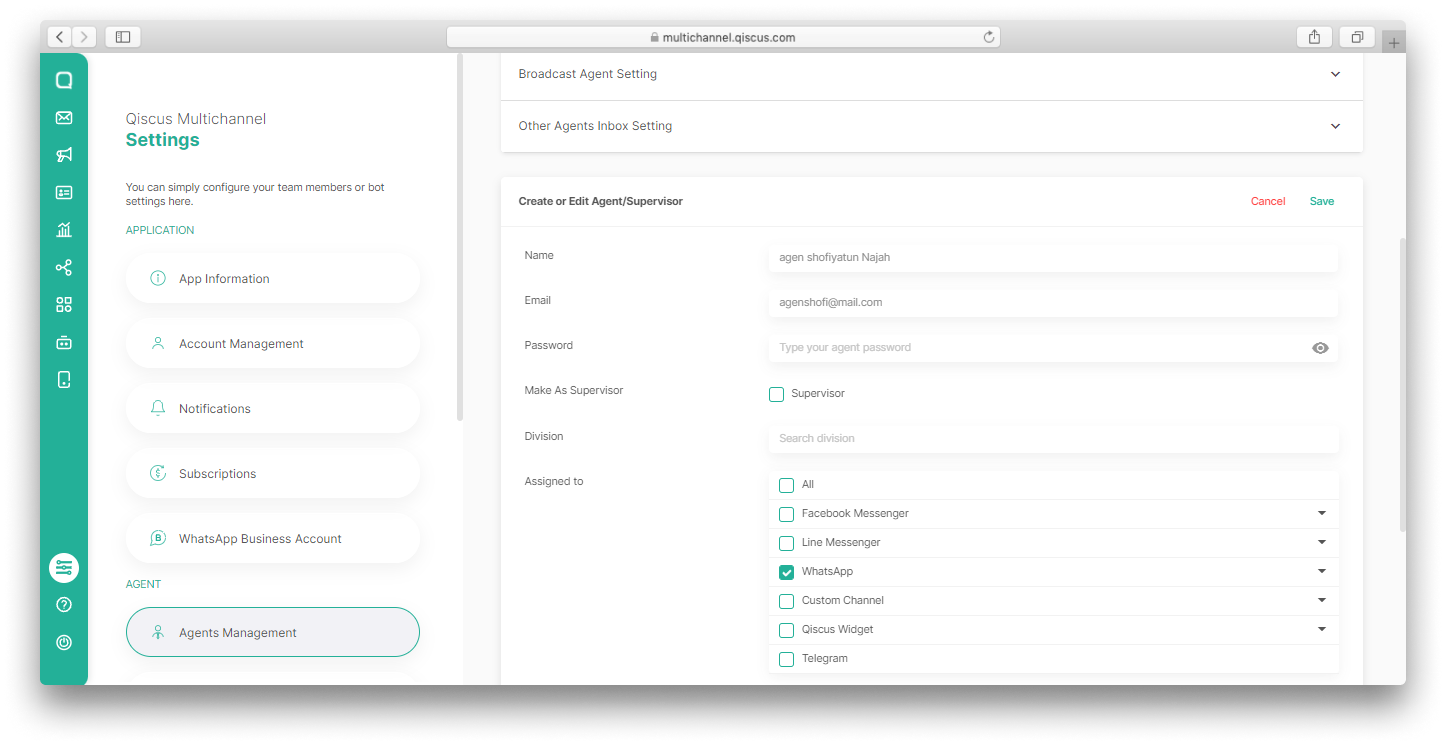Viewport: 1446px width, 745px height.
Task: Click the help question-mark icon
Action: pyautogui.click(x=64, y=604)
